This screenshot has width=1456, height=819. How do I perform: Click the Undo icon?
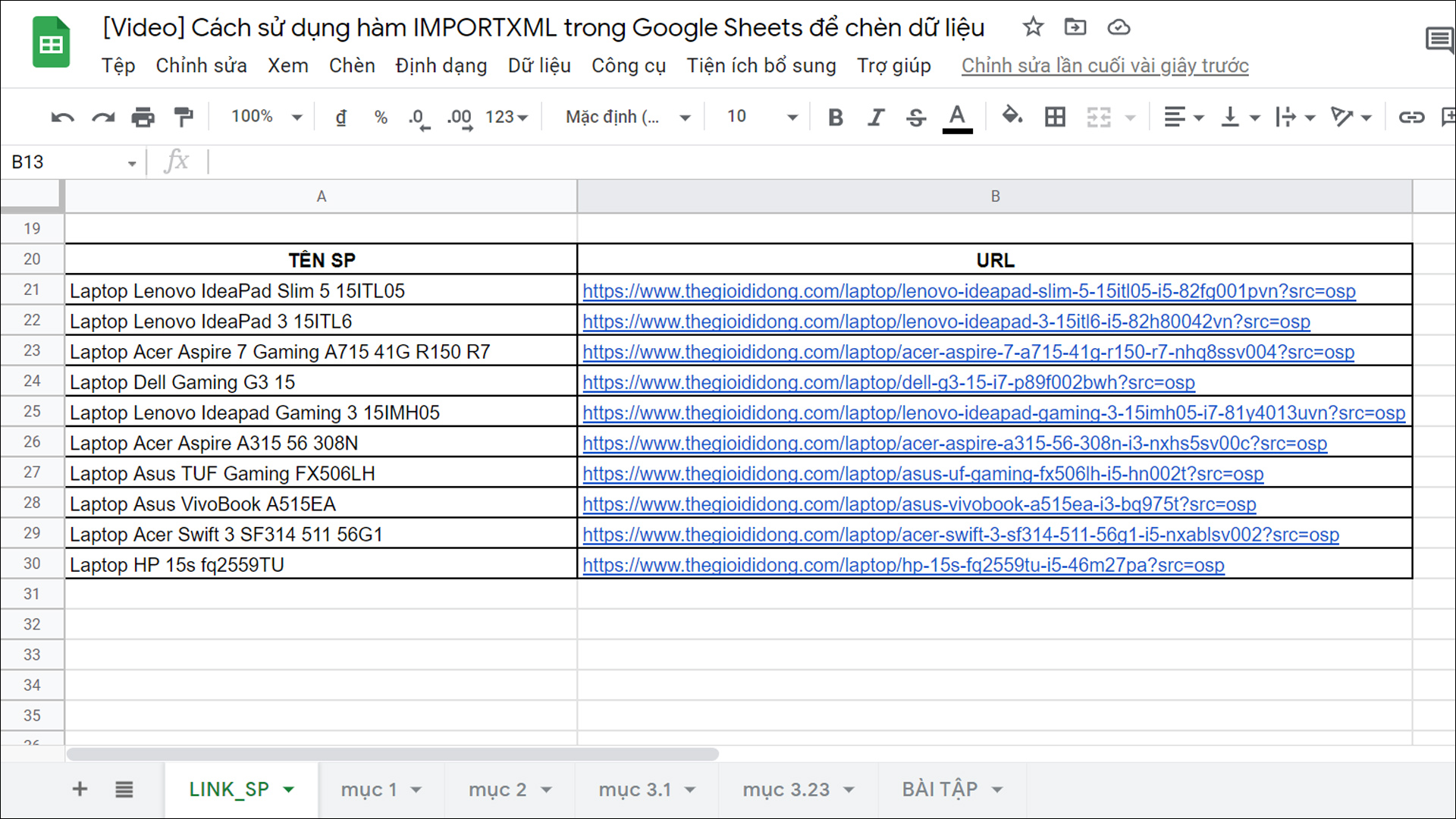point(62,118)
